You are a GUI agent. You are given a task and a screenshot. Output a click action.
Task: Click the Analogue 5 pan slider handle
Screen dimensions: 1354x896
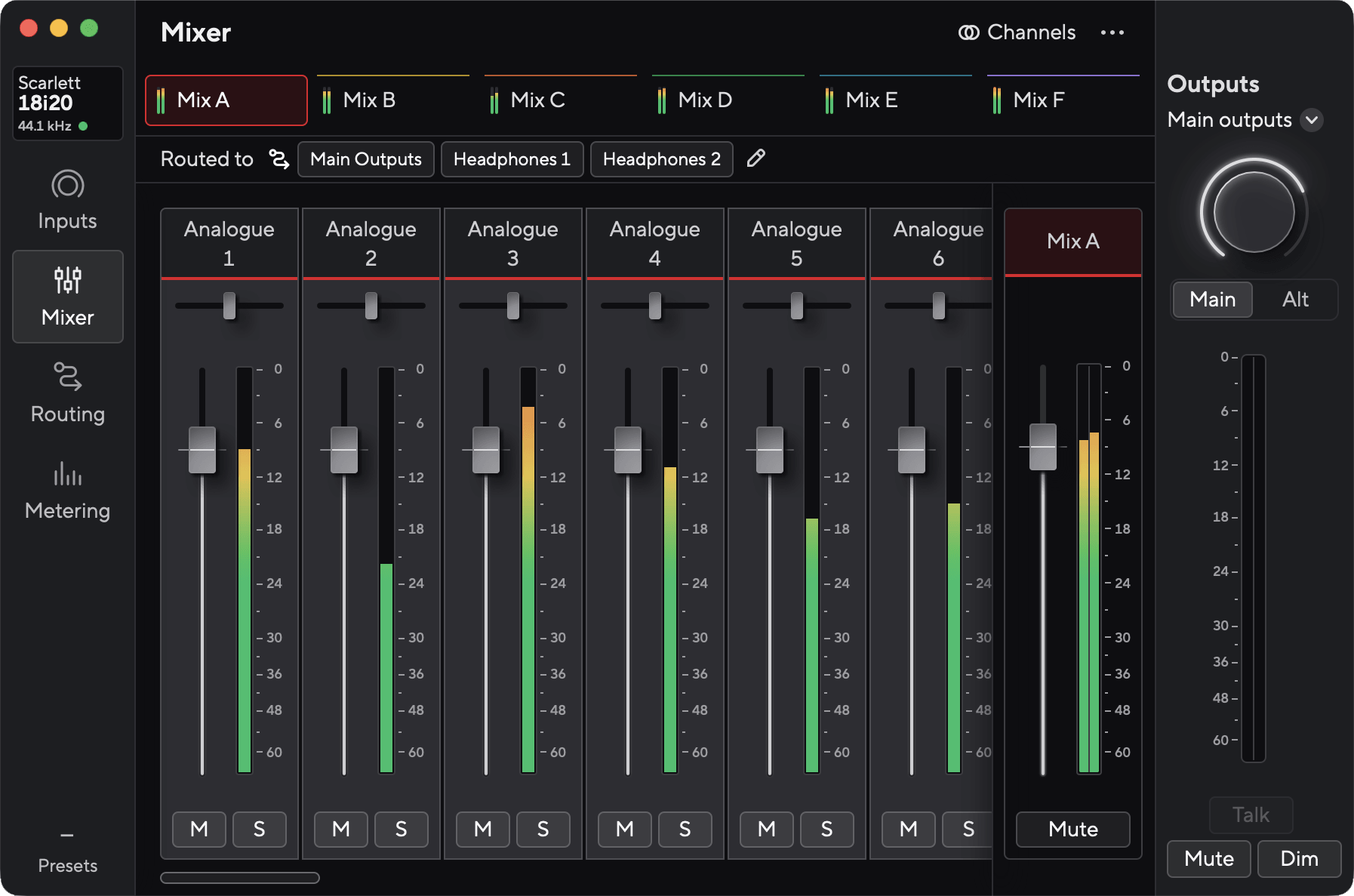tap(797, 306)
